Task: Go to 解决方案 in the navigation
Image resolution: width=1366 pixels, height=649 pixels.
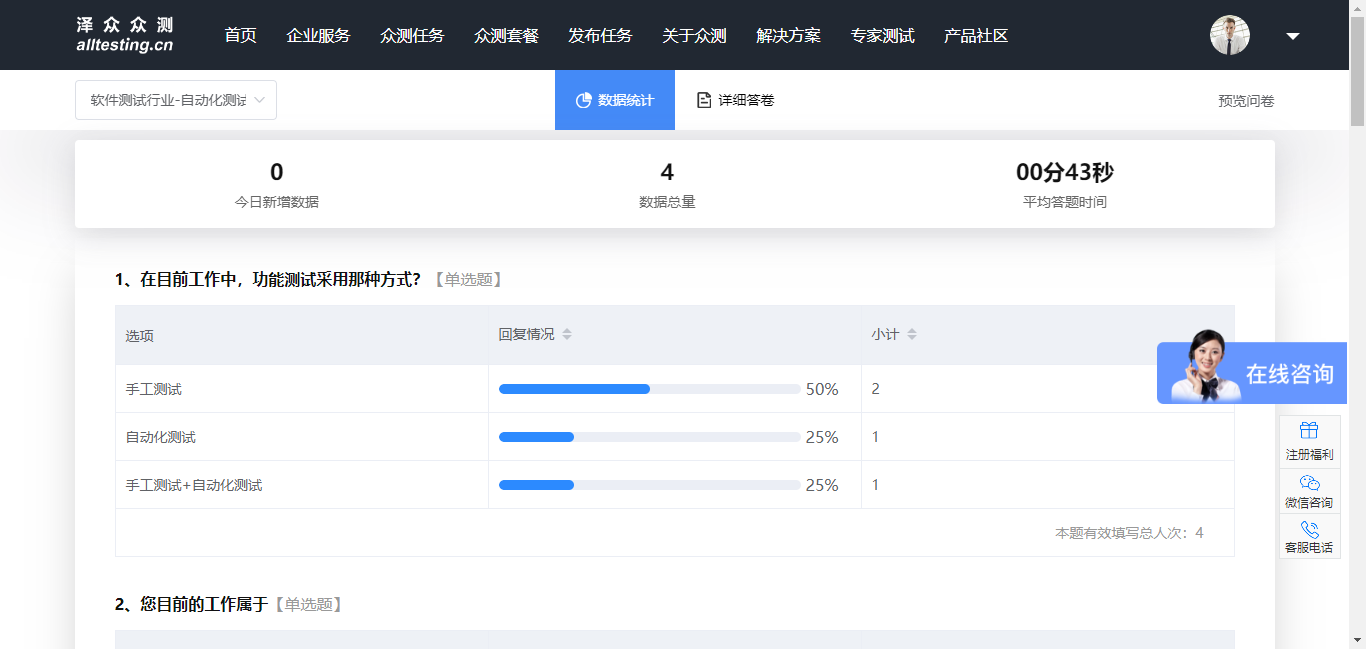Action: coord(788,35)
